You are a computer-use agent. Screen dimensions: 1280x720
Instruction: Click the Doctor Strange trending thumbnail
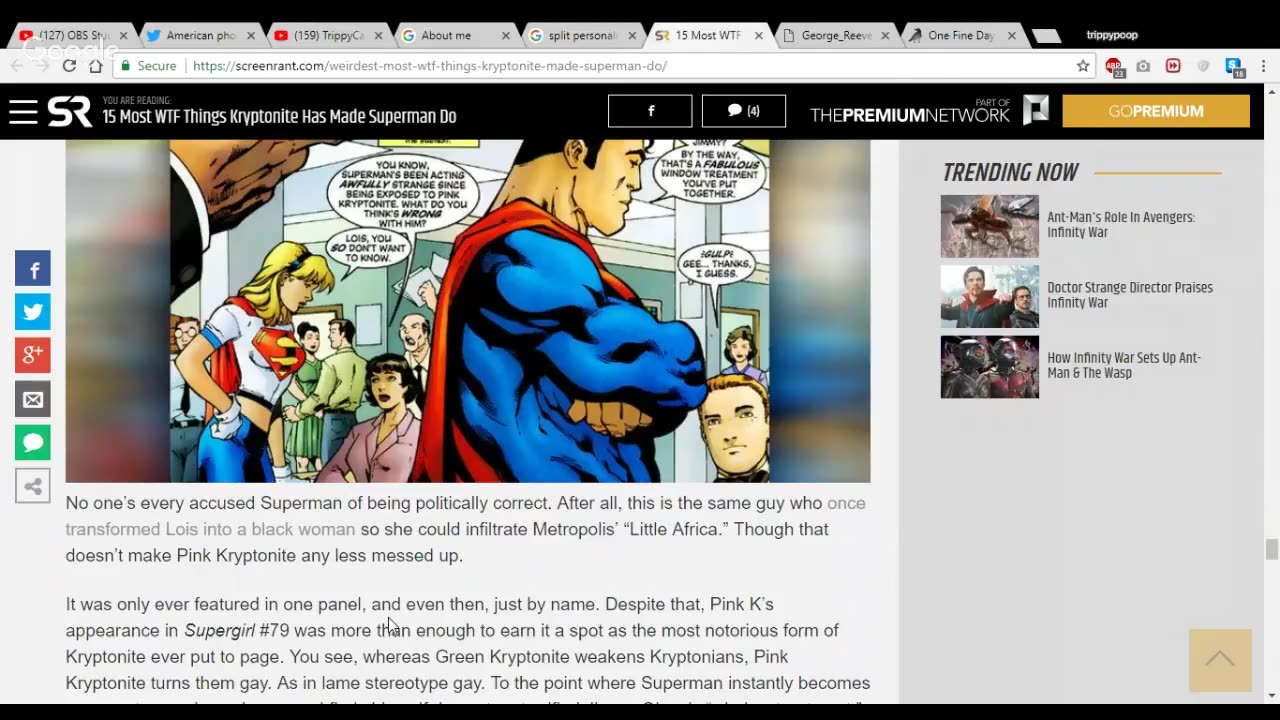pos(990,296)
